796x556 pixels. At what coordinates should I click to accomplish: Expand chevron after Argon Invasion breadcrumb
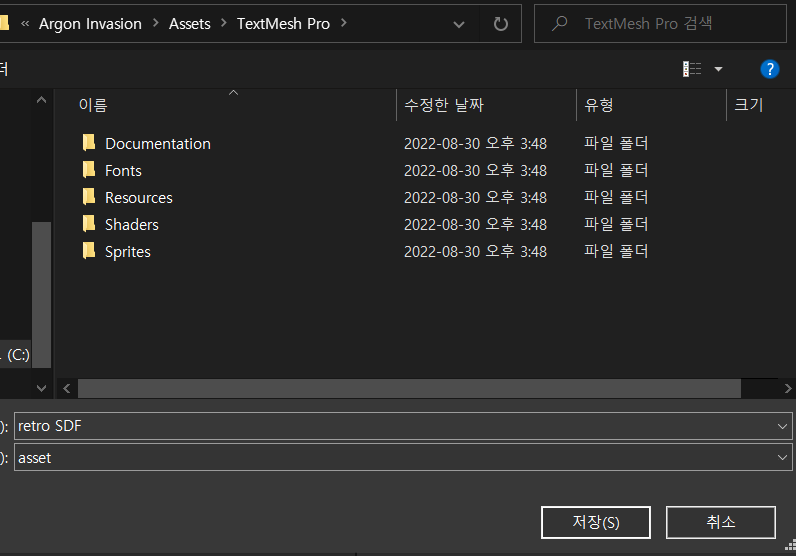tap(155, 23)
